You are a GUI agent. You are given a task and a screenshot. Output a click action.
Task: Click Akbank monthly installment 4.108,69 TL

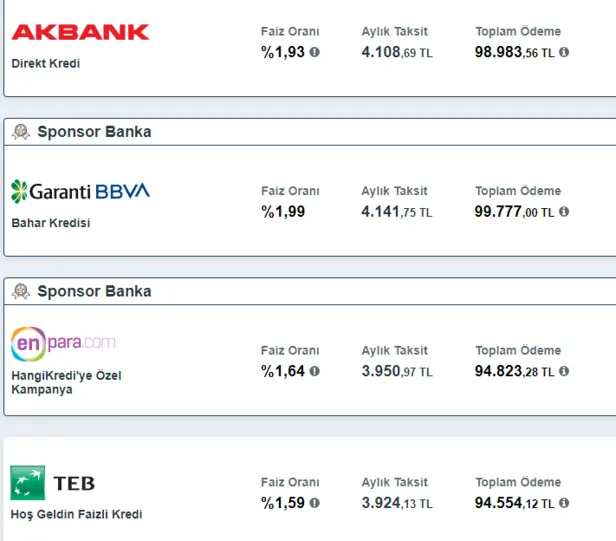click(397, 52)
